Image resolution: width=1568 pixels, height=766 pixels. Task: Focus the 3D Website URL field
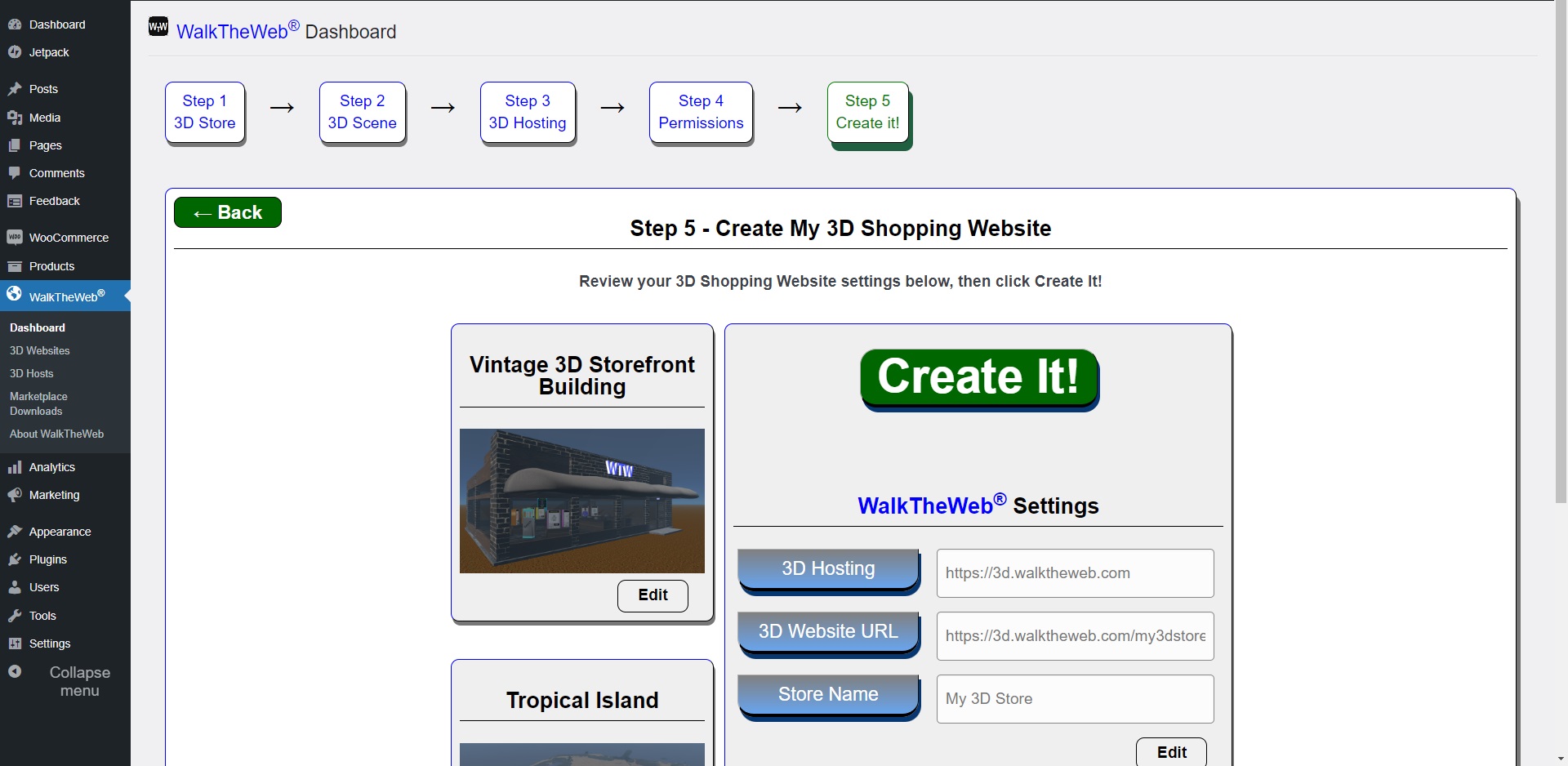(x=1075, y=636)
